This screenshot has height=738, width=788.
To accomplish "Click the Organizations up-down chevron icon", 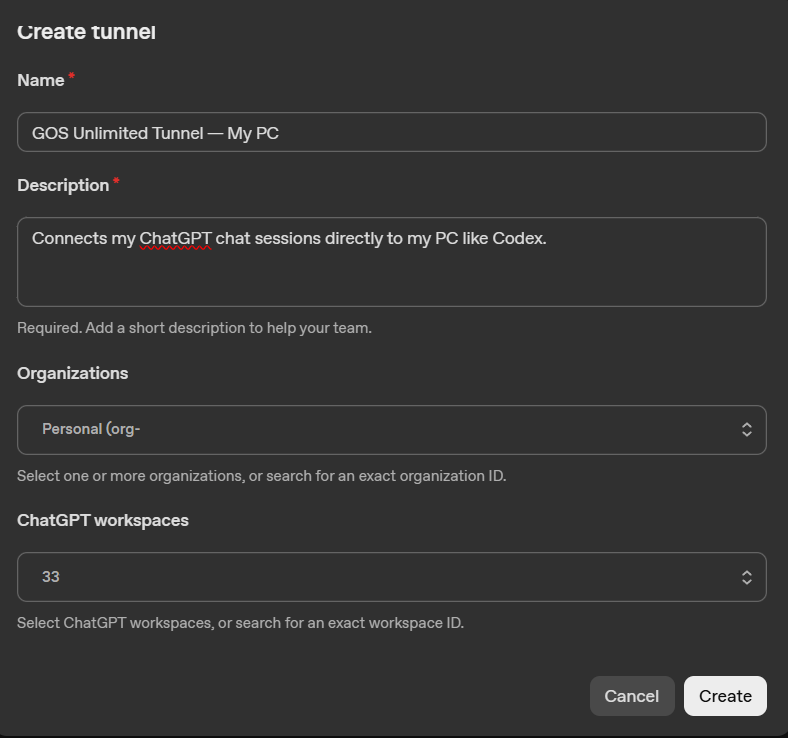I will (746, 430).
